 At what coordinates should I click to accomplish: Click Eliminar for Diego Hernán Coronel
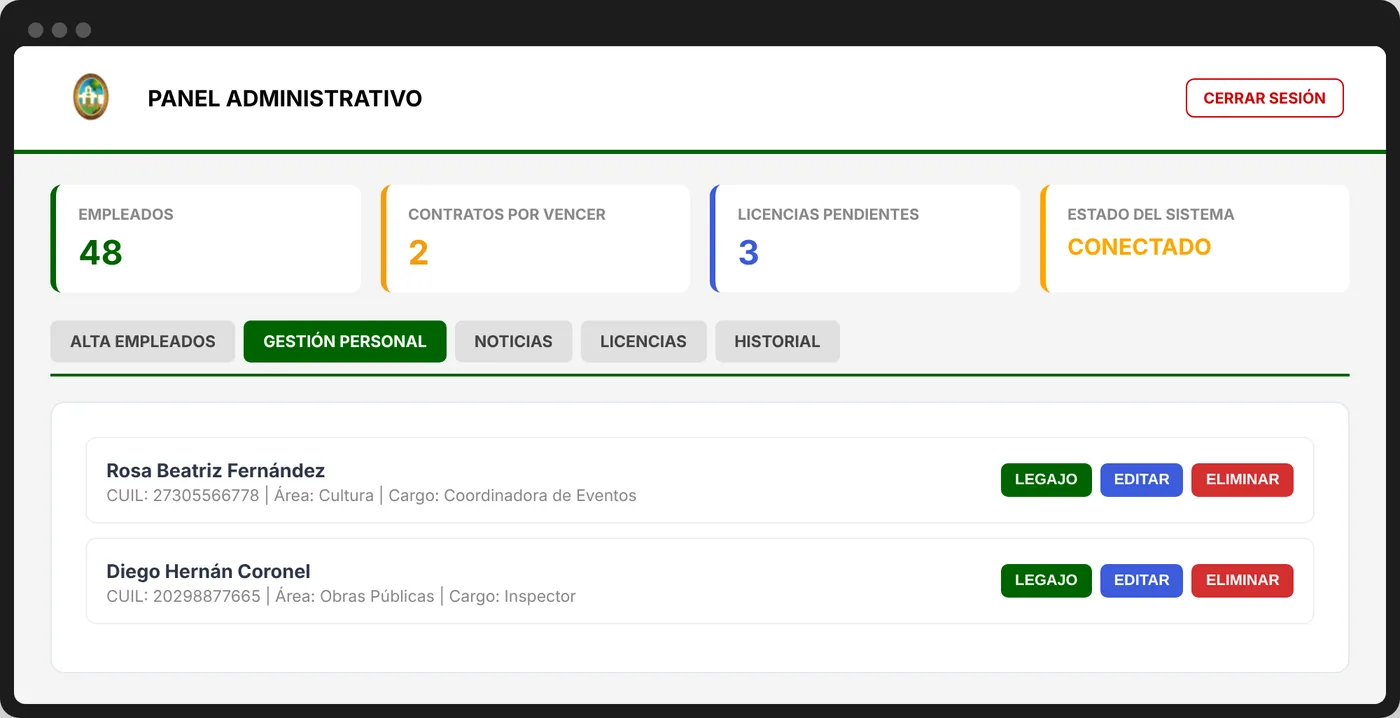1242,580
